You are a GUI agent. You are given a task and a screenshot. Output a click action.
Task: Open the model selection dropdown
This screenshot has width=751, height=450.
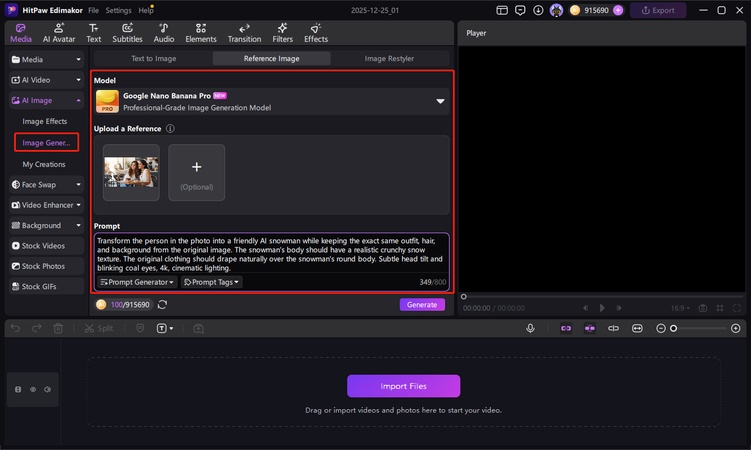pyautogui.click(x=440, y=101)
